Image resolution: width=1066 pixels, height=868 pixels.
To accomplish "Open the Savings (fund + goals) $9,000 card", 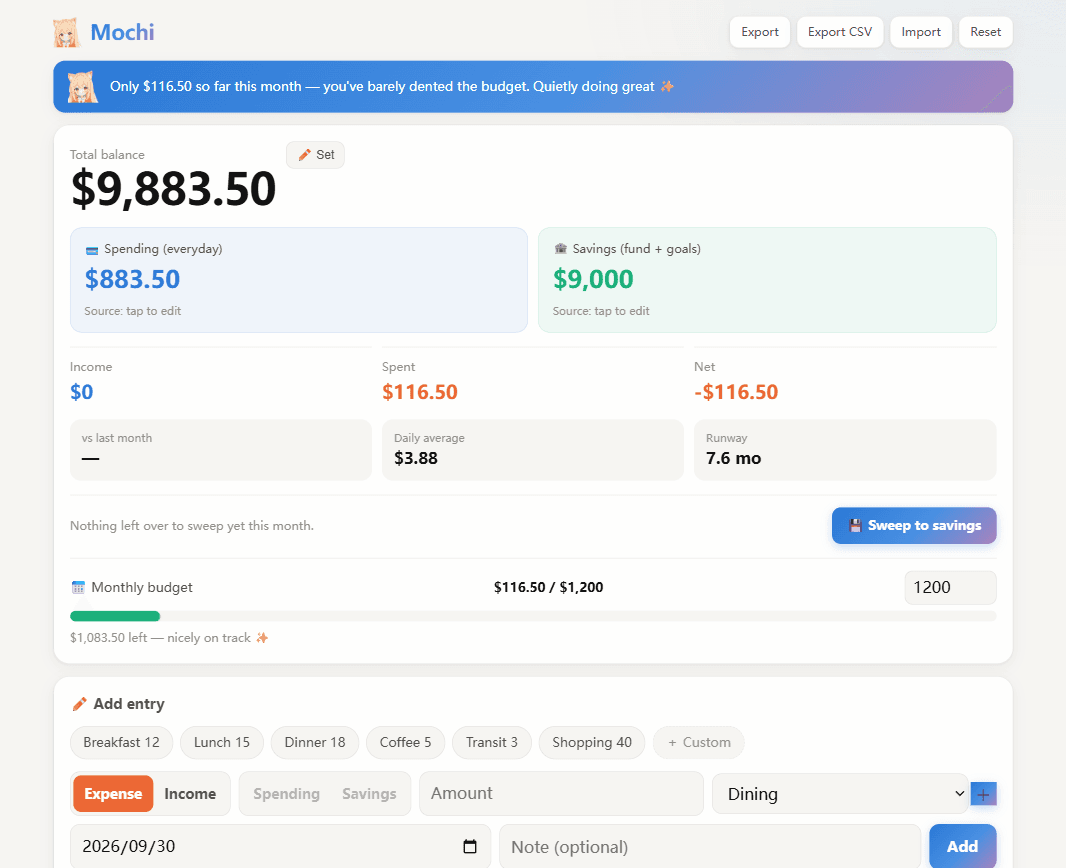I will pyautogui.click(x=768, y=280).
